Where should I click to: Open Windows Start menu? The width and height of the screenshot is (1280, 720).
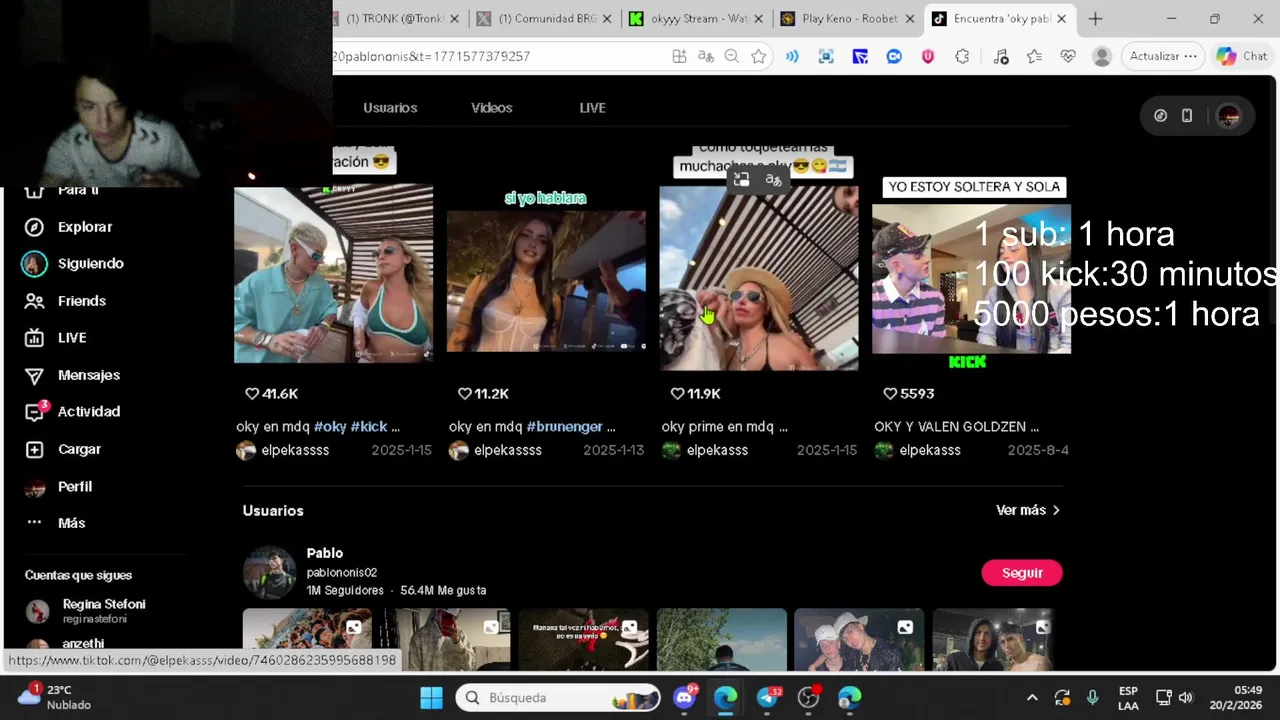(x=431, y=698)
